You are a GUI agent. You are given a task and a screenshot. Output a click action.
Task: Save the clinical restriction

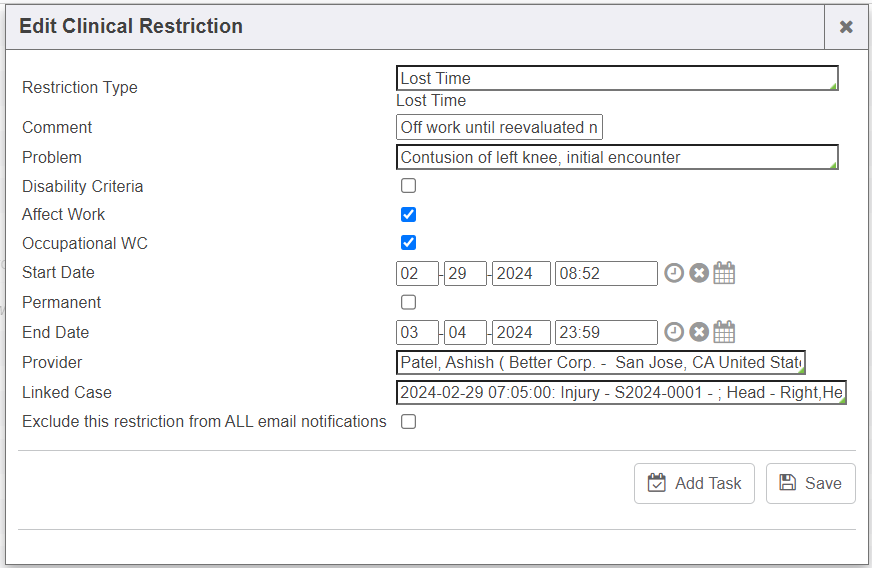click(x=810, y=483)
